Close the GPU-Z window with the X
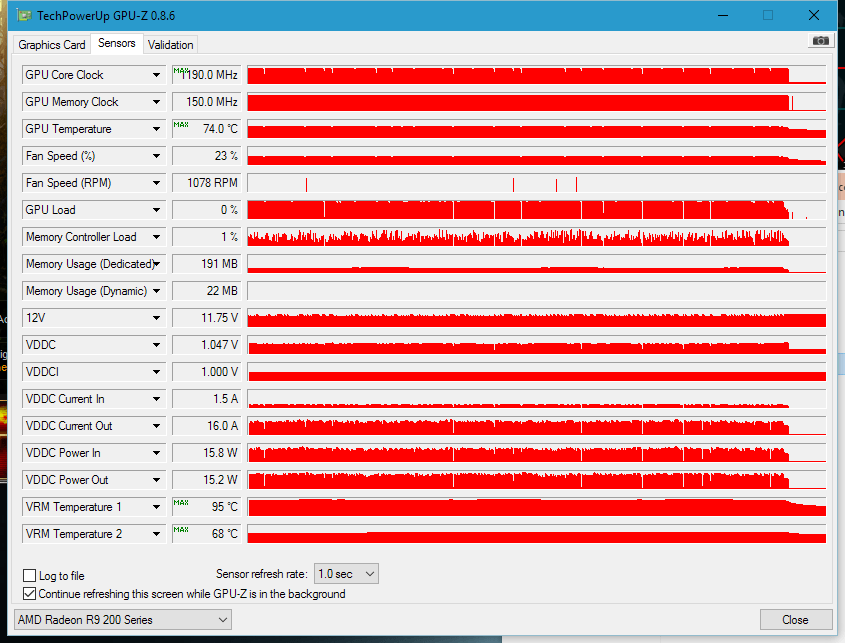Viewport: 845px width, 643px height. (x=814, y=15)
